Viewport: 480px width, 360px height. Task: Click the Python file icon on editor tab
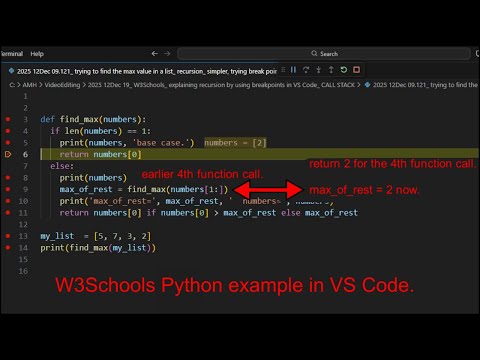[x=11, y=71]
